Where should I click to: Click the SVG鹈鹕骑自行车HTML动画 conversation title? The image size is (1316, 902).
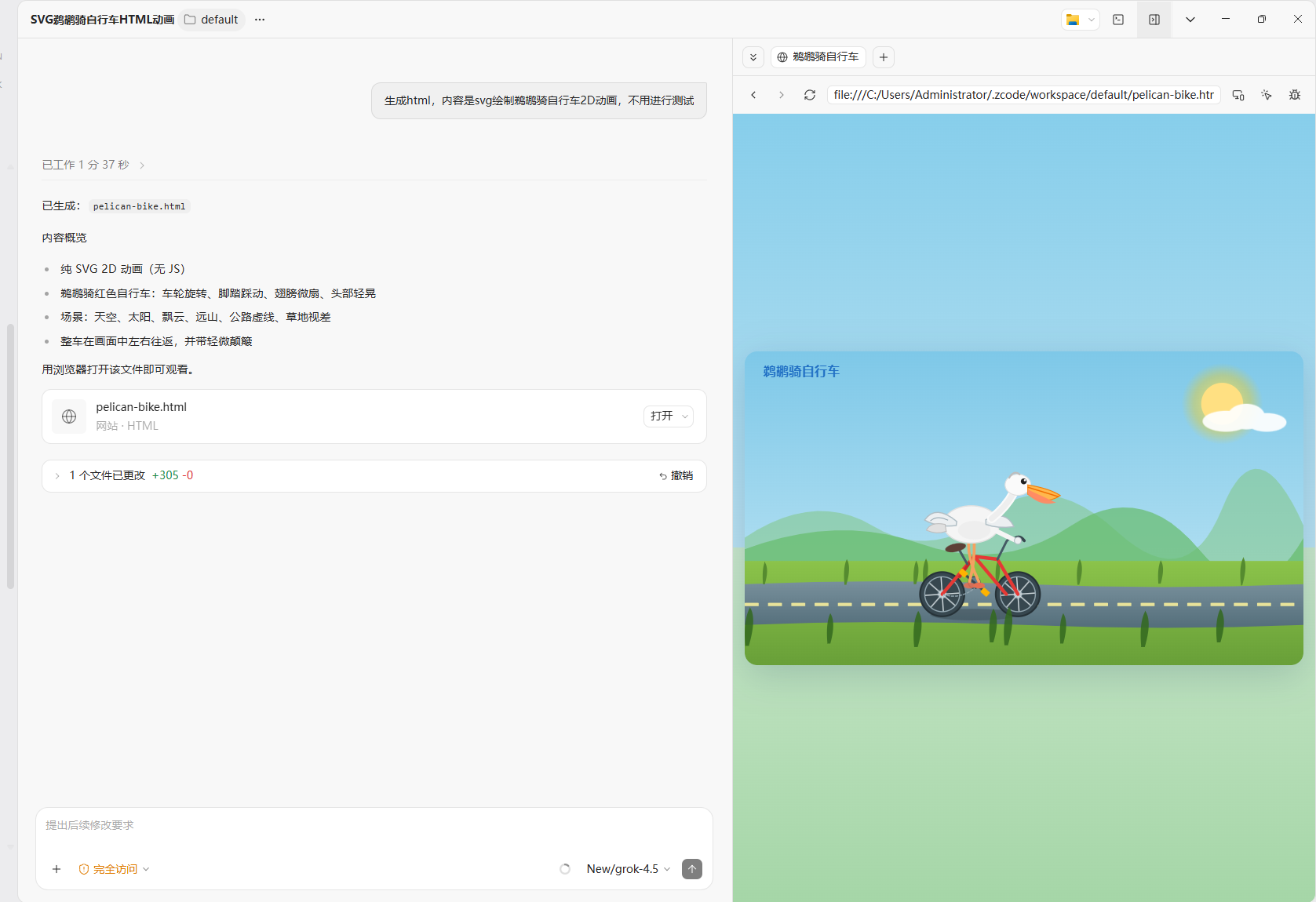tap(102, 20)
